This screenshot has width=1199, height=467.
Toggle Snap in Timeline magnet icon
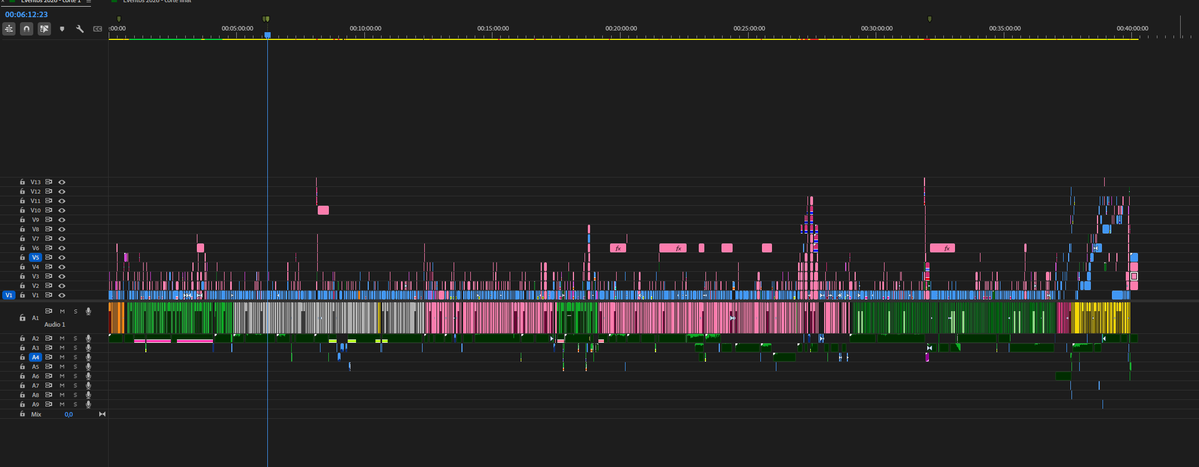(27, 28)
